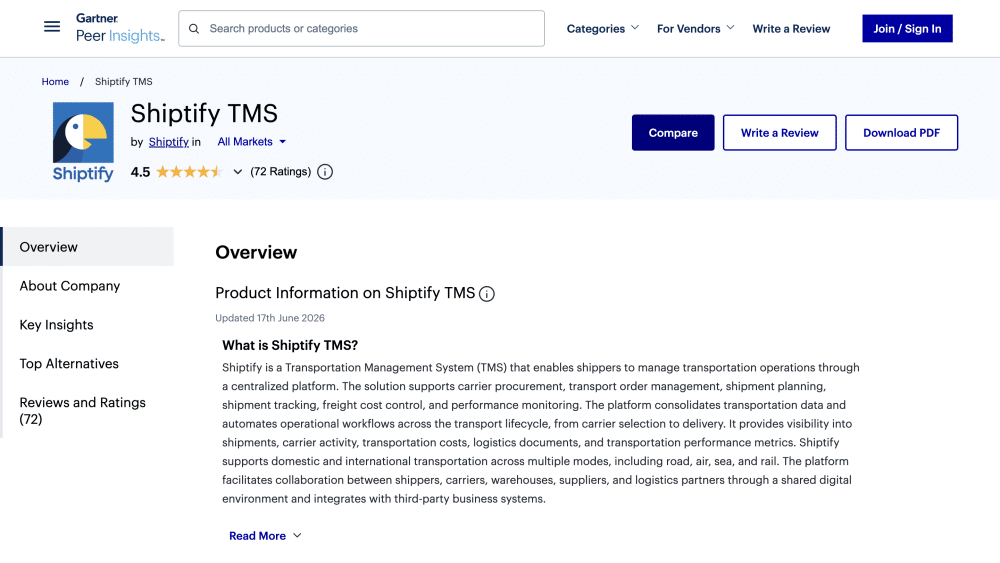This screenshot has height=563, width=1000.
Task: Click the Shiptify TMS product title
Action: pyautogui.click(x=204, y=113)
